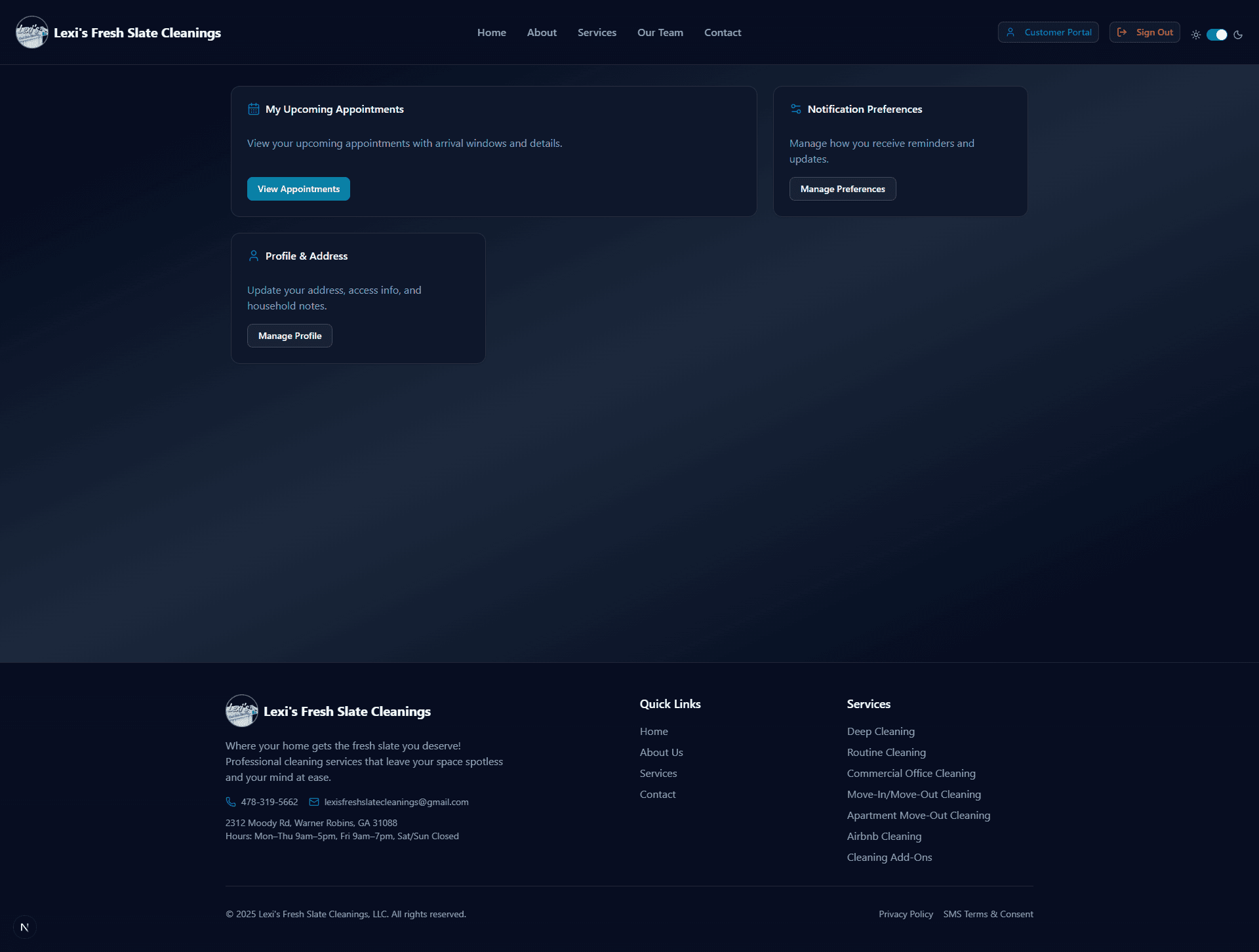Click the person icon on Profile & Address card

(x=254, y=256)
